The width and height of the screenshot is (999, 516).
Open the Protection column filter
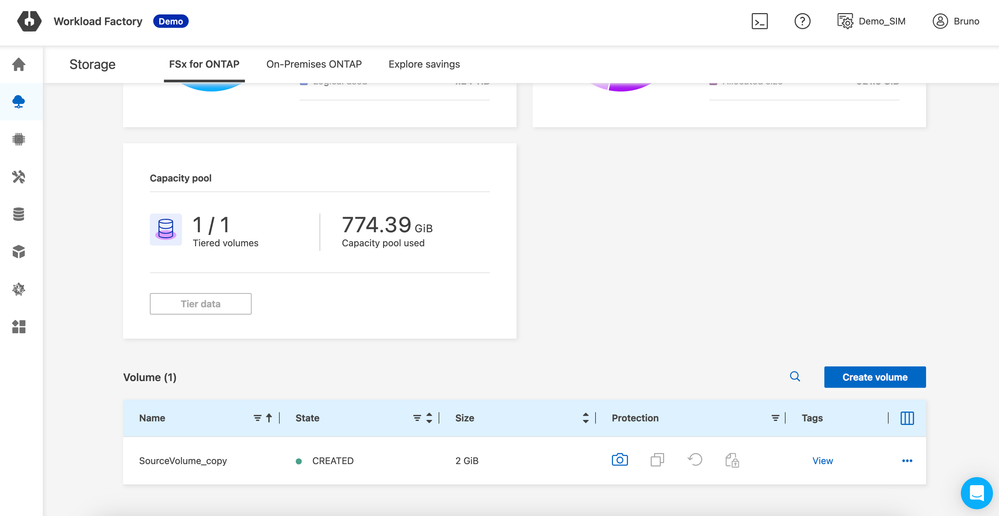pos(775,418)
